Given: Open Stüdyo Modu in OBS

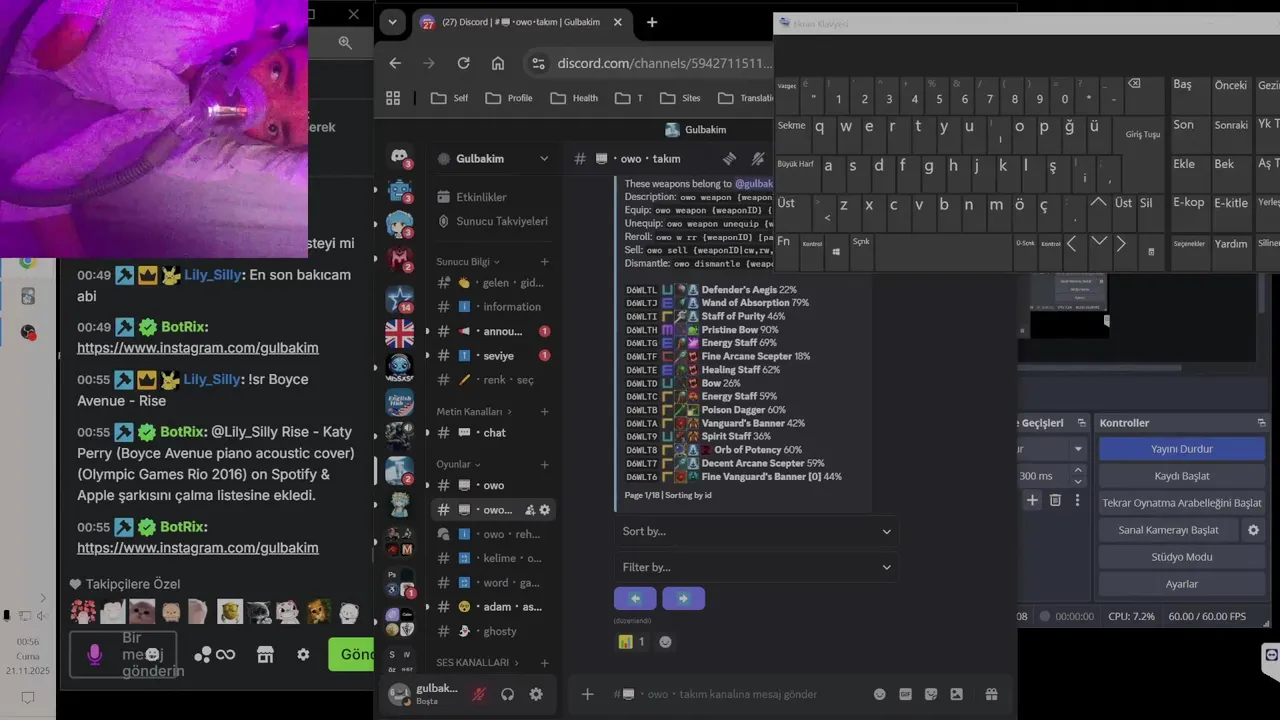Looking at the screenshot, I should click(x=1181, y=557).
